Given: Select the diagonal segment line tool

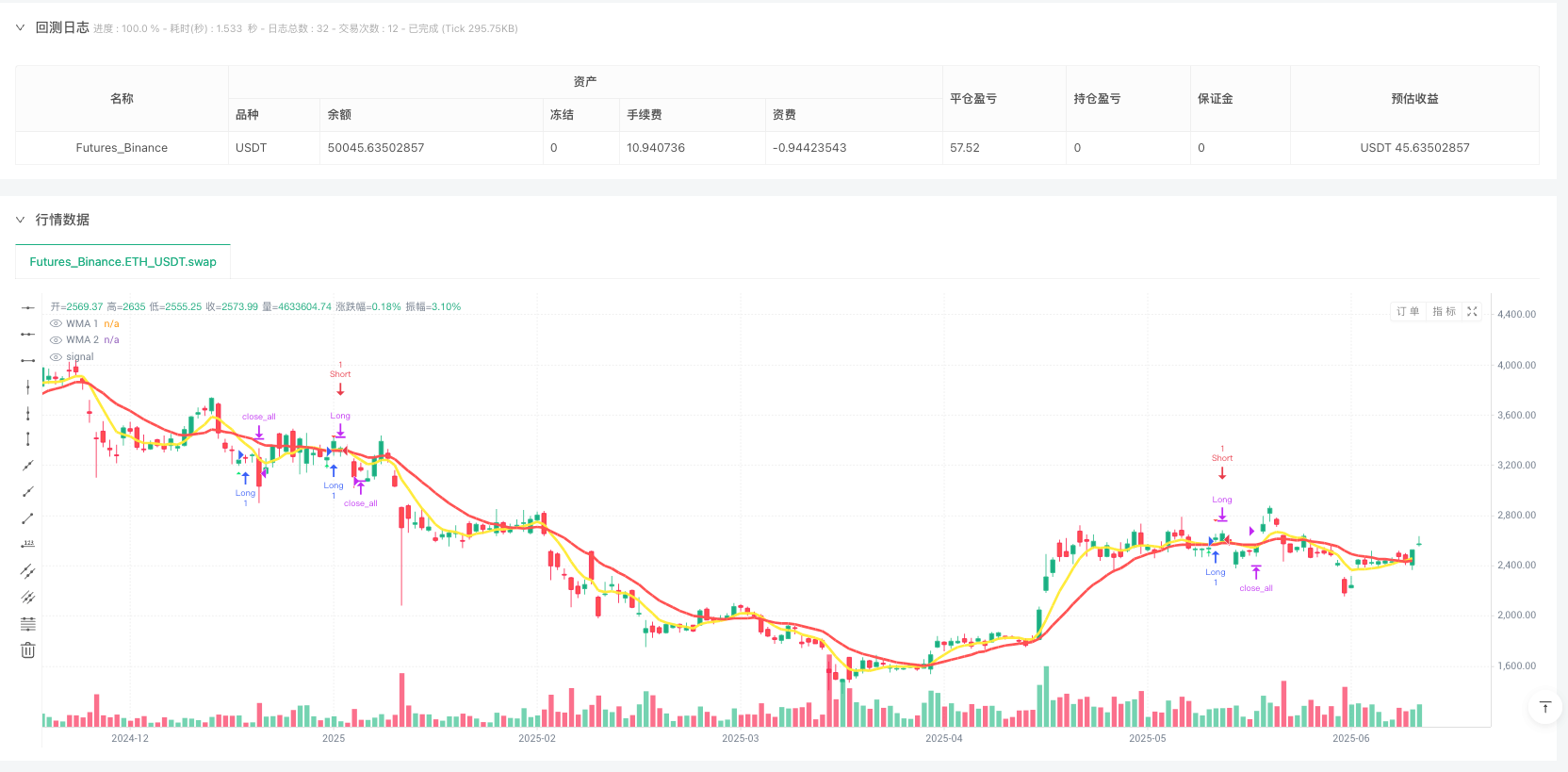Looking at the screenshot, I should pyautogui.click(x=28, y=518).
